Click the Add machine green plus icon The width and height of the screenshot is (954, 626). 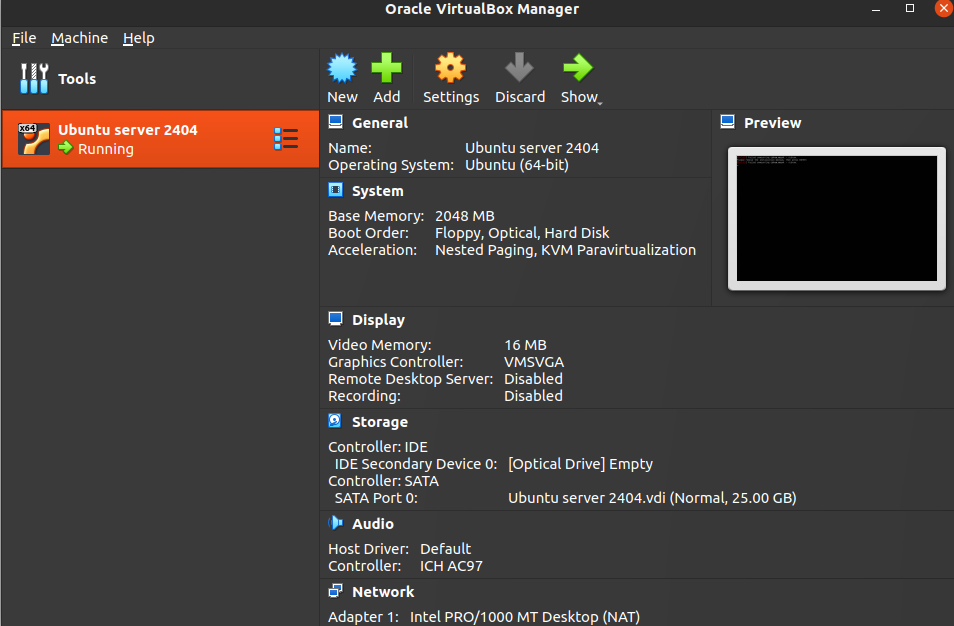click(386, 69)
